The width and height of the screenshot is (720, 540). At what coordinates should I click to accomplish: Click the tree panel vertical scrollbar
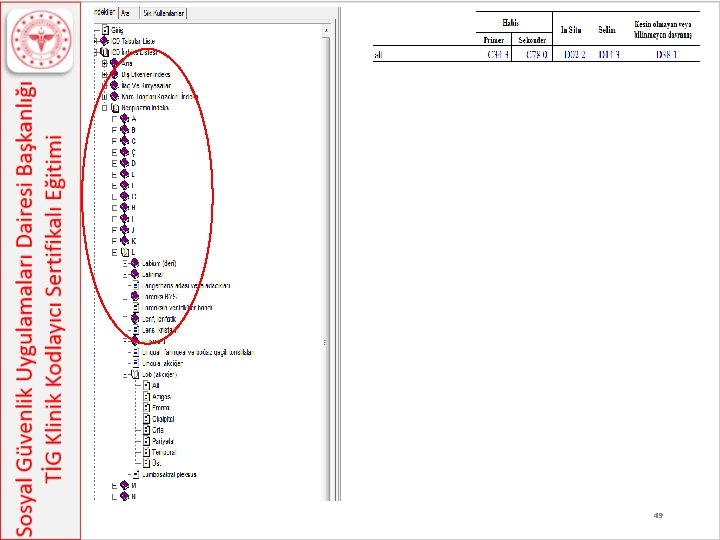[x=326, y=262]
